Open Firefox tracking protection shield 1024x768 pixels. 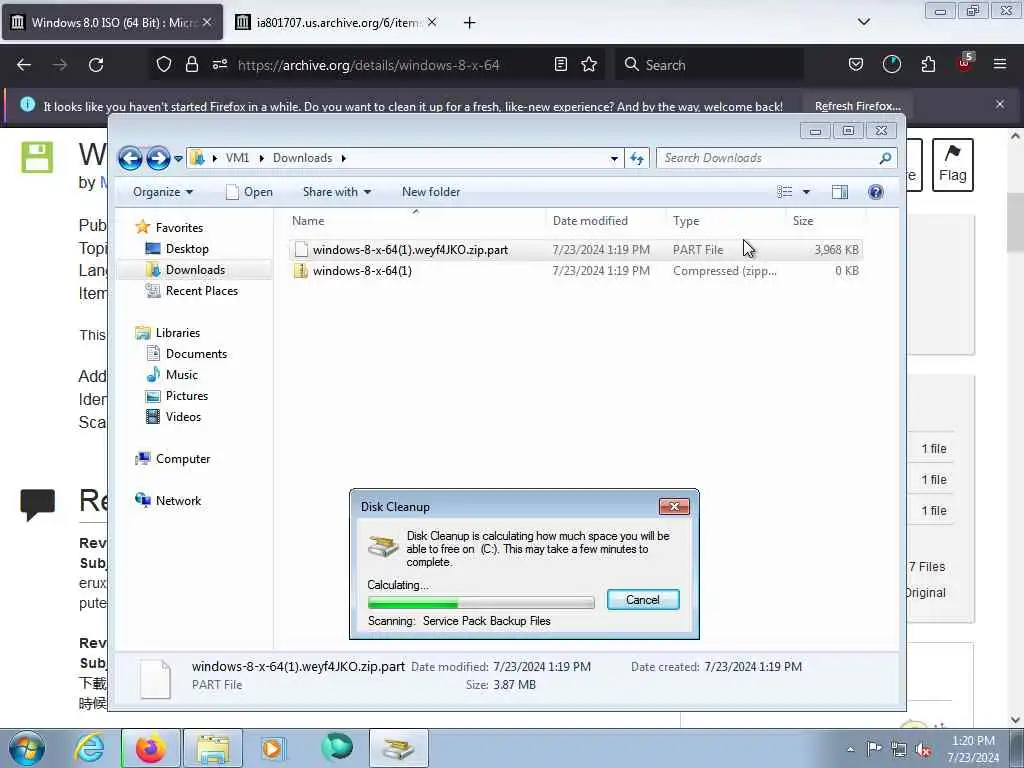click(163, 65)
